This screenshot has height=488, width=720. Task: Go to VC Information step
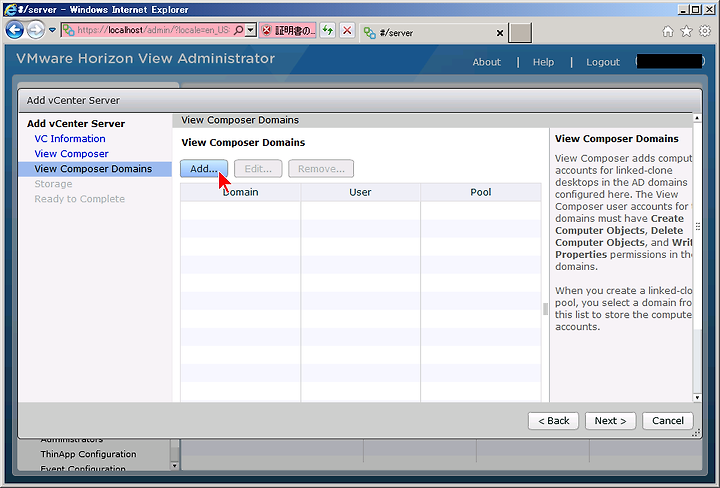tap(70, 139)
